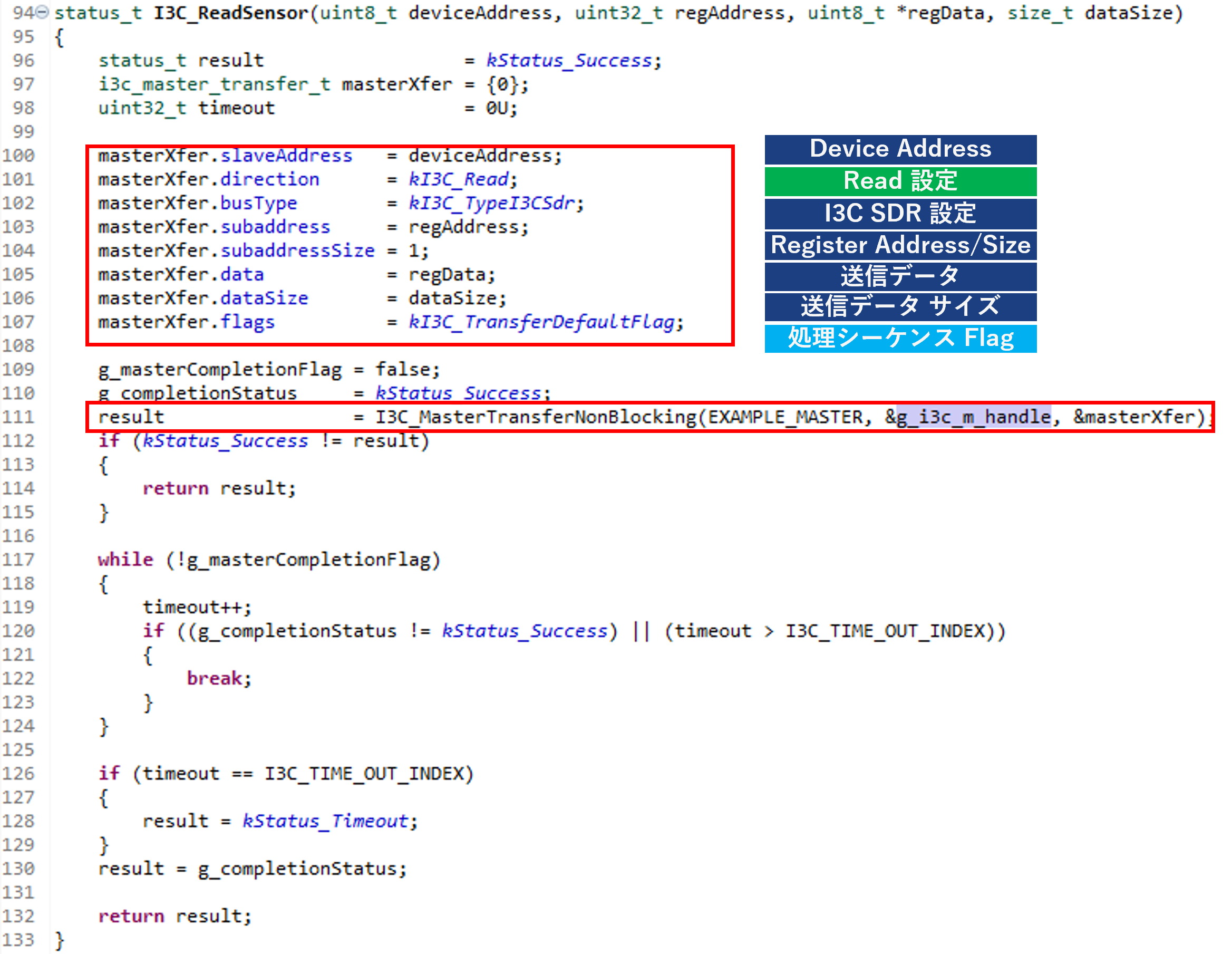Screen dimensions: 1232x954
Task: Select the Device Address annotation label
Action: pyautogui.click(x=900, y=148)
